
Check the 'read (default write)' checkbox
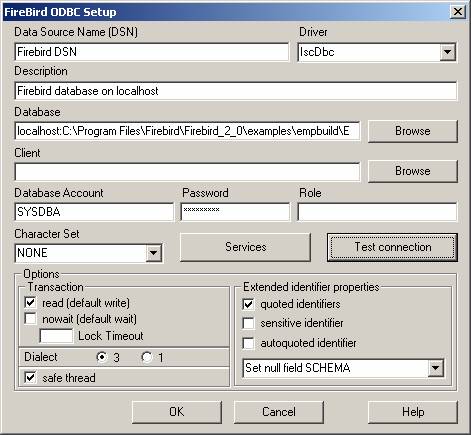(x=30, y=303)
